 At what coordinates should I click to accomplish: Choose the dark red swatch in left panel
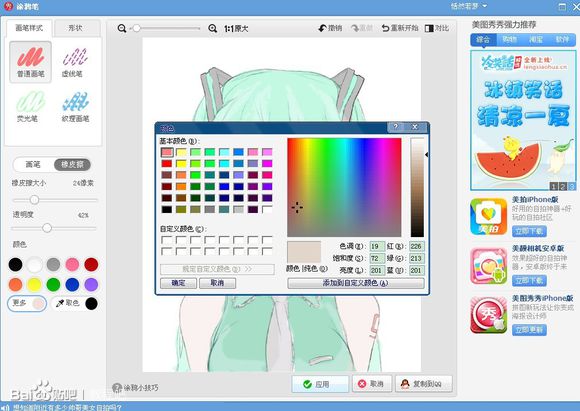(x=91, y=265)
